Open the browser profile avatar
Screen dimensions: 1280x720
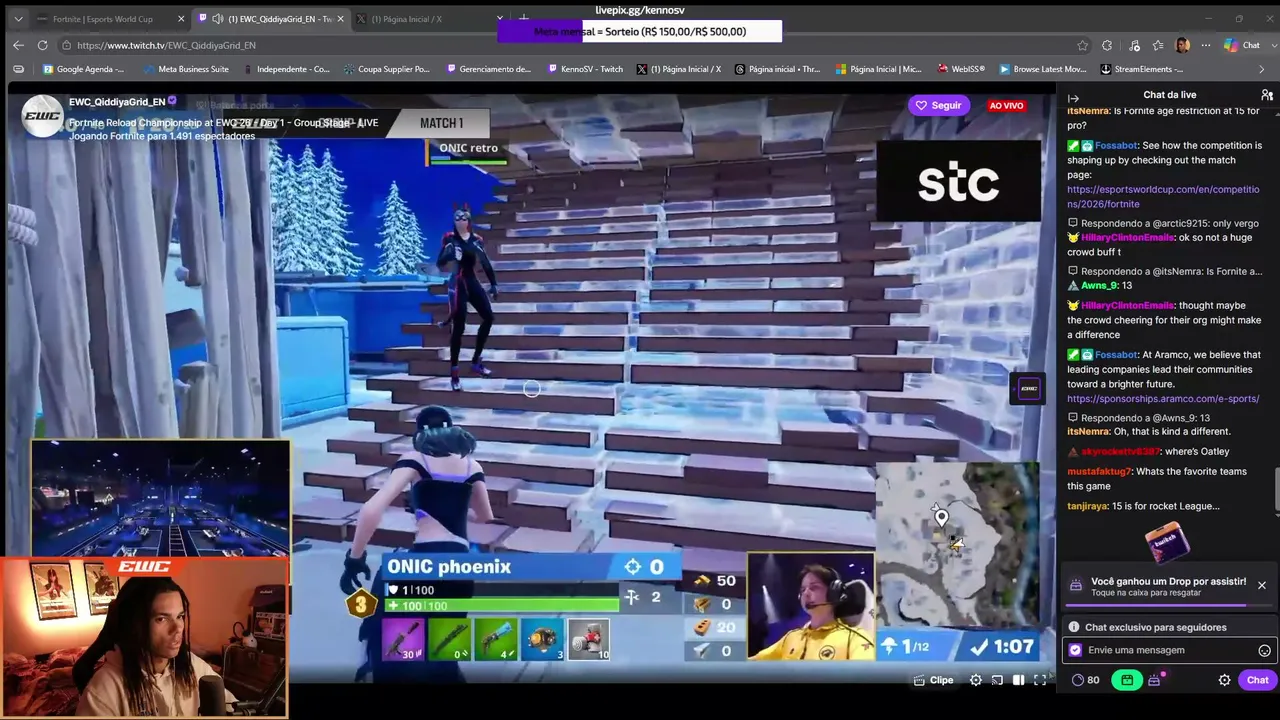1182,45
